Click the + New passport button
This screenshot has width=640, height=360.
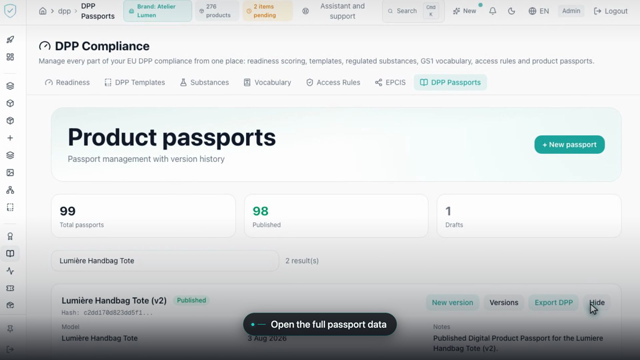tap(569, 144)
